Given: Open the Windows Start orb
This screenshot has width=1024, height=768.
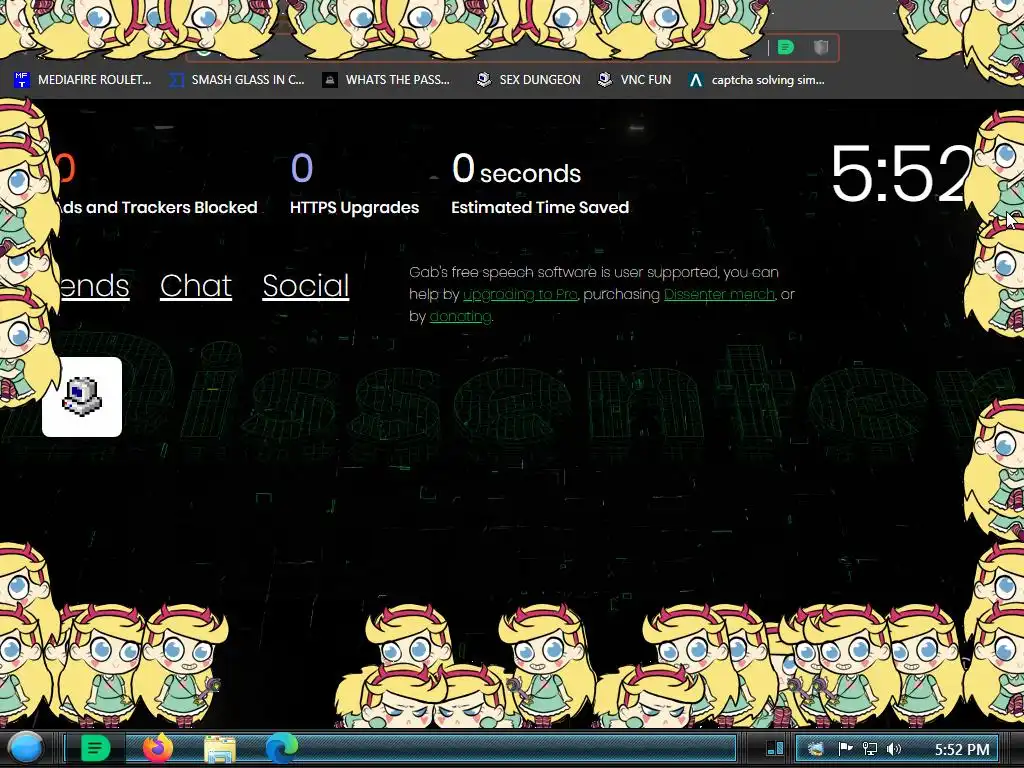Looking at the screenshot, I should pyautogui.click(x=26, y=748).
